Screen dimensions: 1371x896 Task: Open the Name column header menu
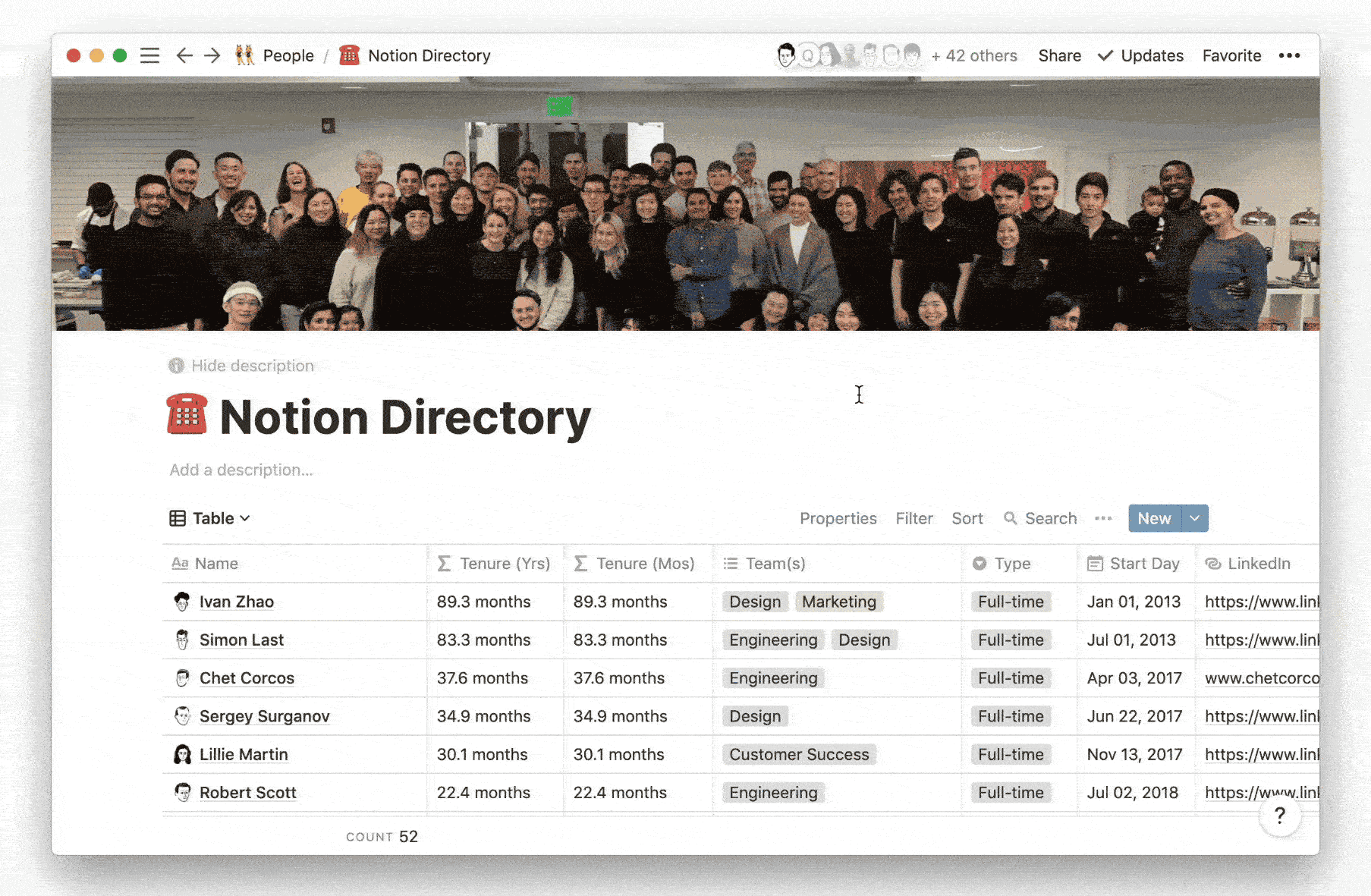(294, 564)
